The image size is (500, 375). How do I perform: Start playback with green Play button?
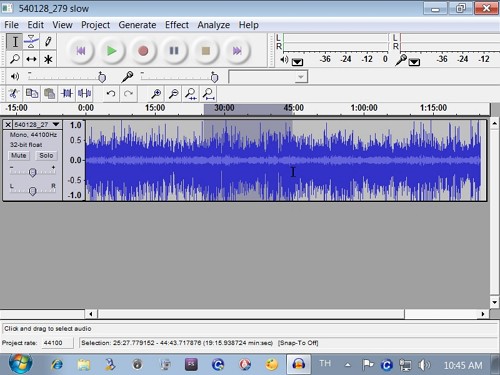(112, 51)
